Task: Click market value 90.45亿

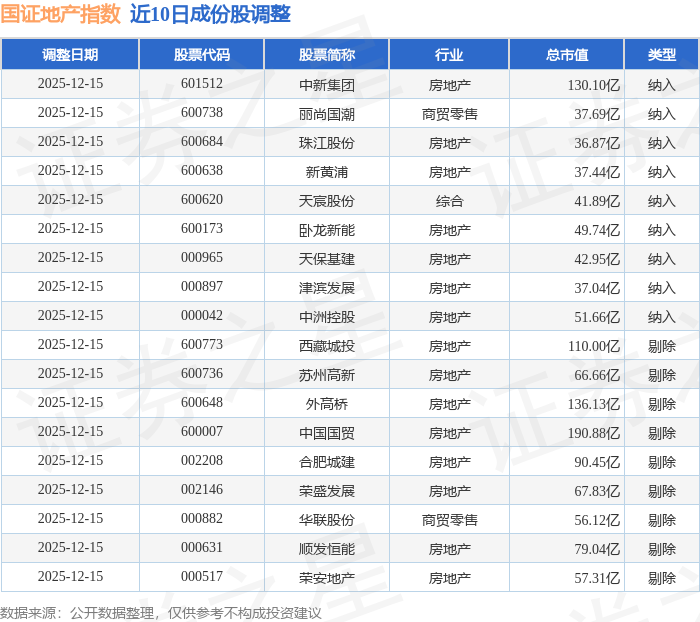Action: point(597,462)
